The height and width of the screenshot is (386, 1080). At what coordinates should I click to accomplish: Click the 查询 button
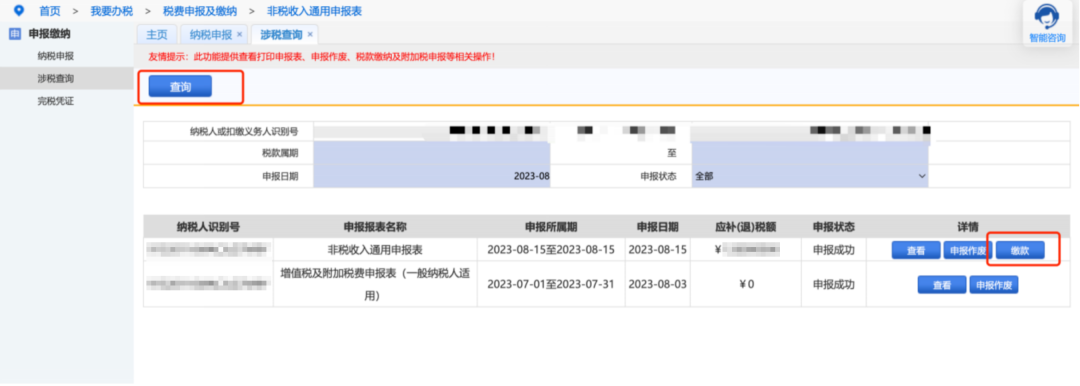(x=180, y=87)
